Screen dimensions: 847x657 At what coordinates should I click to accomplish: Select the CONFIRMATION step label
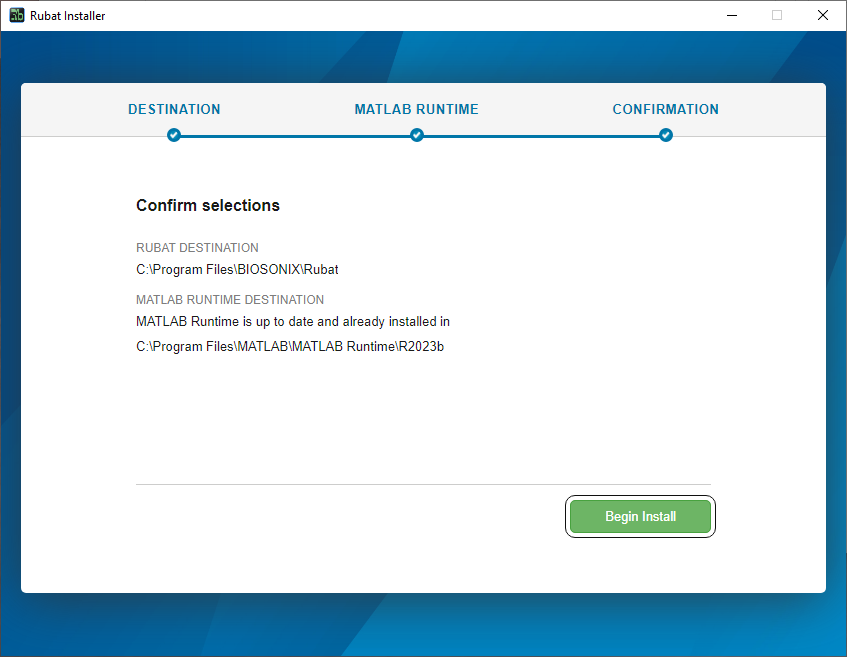(x=665, y=109)
